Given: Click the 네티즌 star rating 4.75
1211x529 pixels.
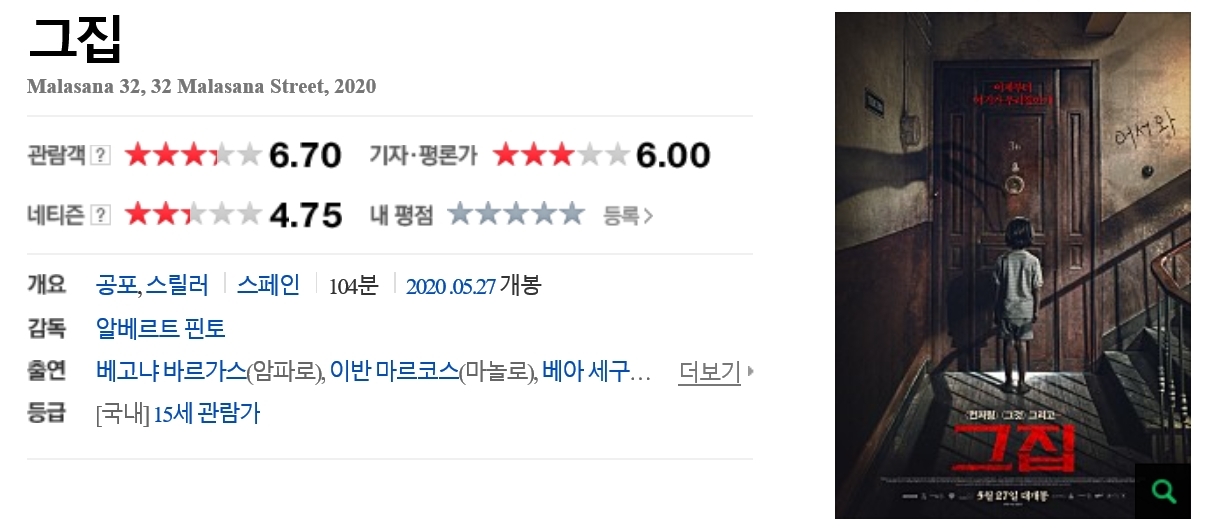Looking at the screenshot, I should (233, 215).
